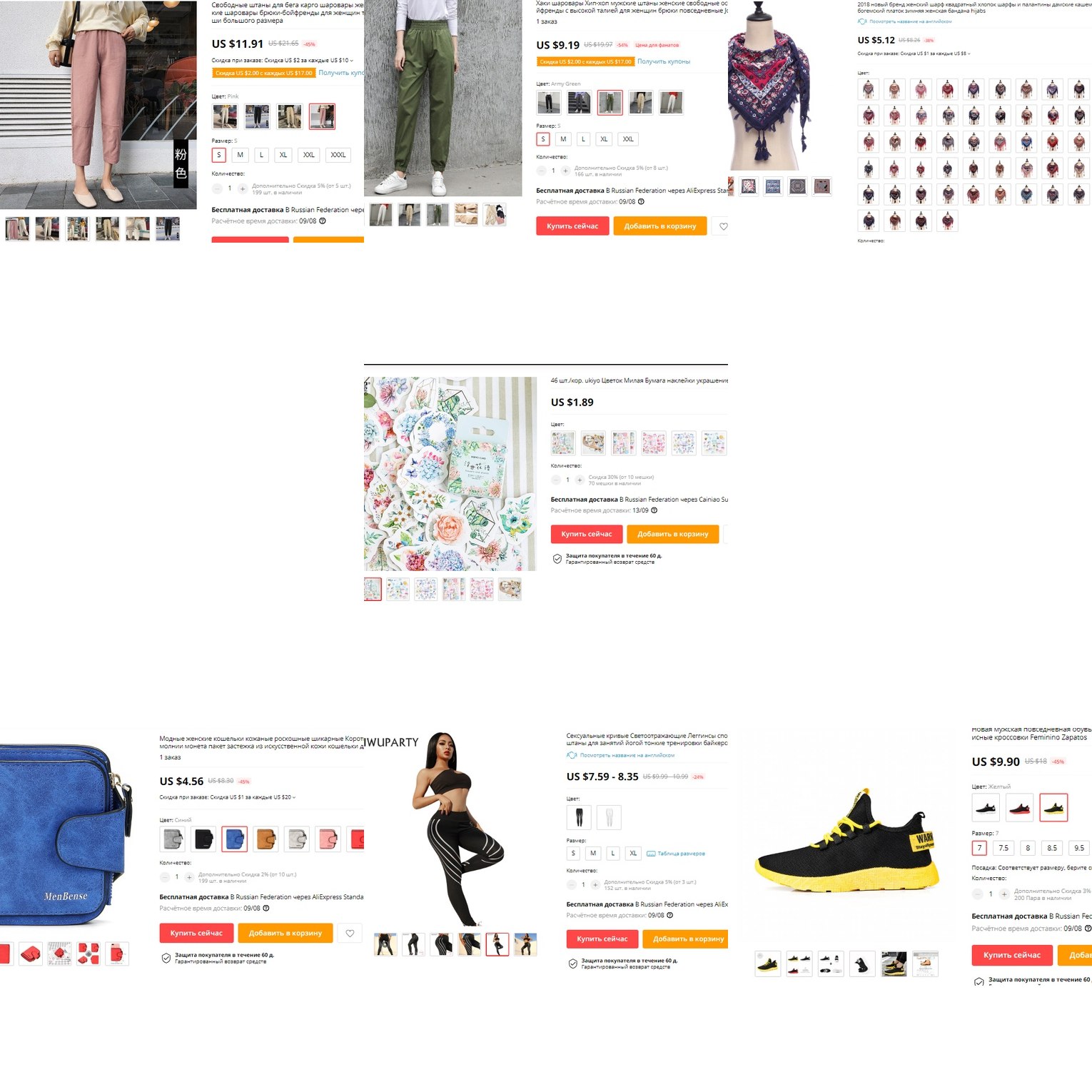The height and width of the screenshot is (1092, 1092).
Task: Click 'Добавить в корзину' for the blue wallet
Action: [x=285, y=933]
